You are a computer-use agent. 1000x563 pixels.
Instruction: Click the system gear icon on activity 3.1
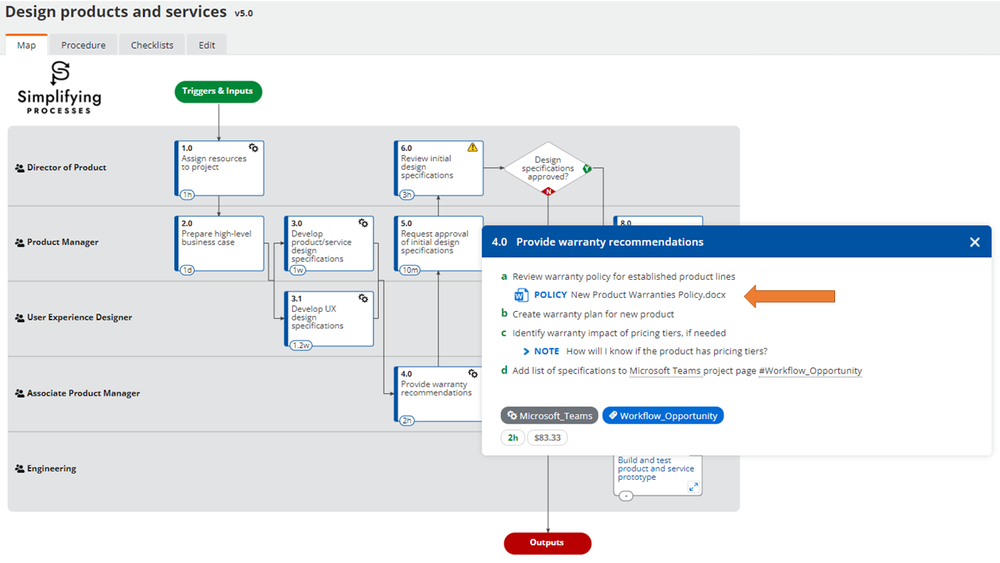point(363,298)
